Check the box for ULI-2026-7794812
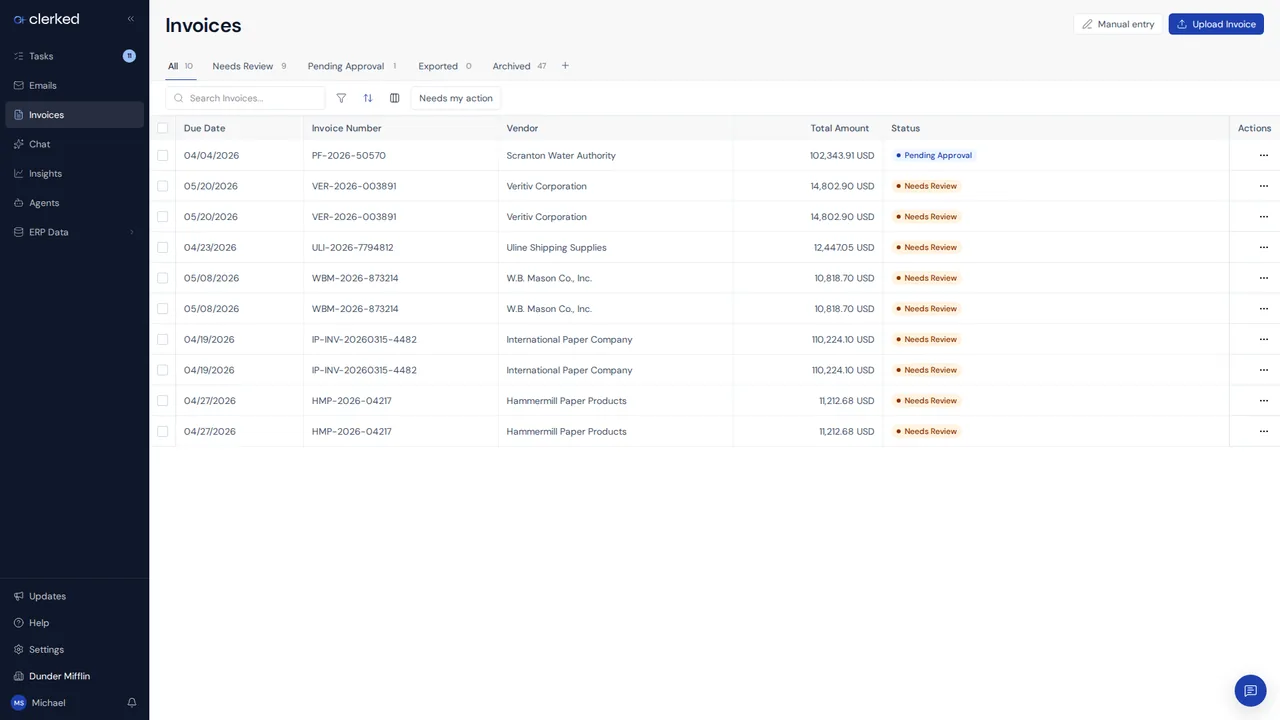The image size is (1280, 720). [x=162, y=247]
